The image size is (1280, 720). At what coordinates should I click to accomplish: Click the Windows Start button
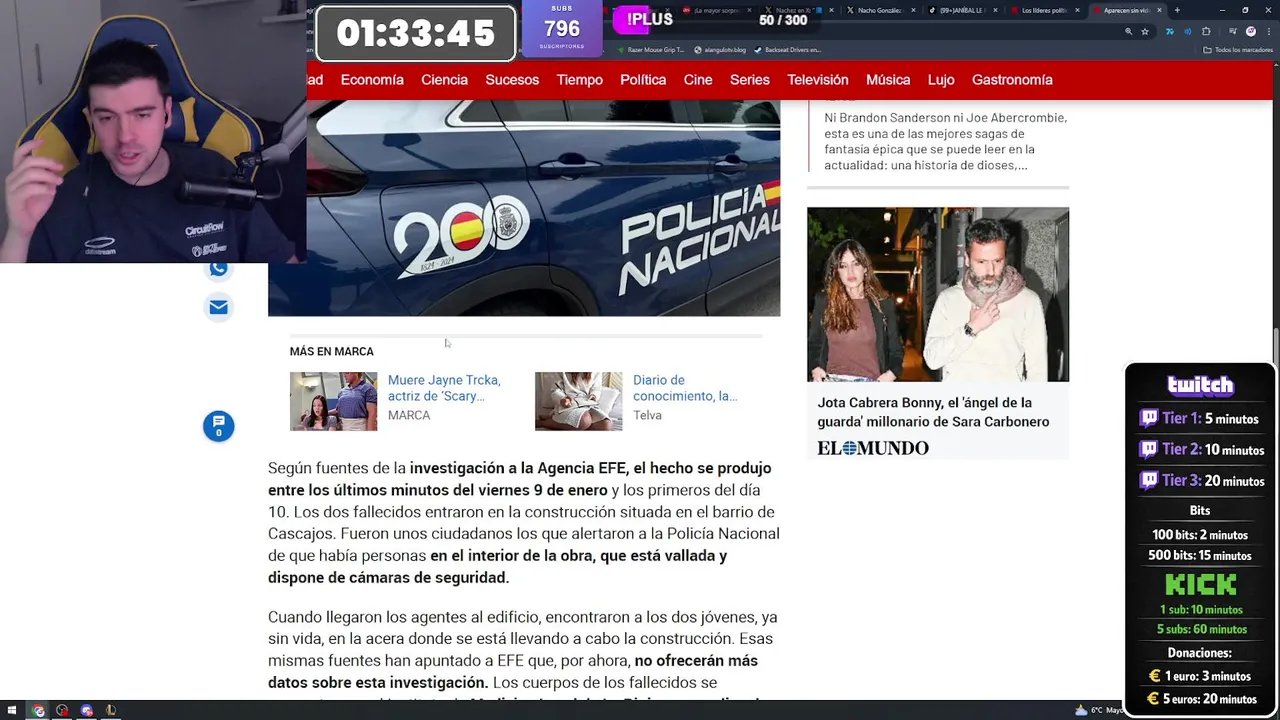point(12,710)
